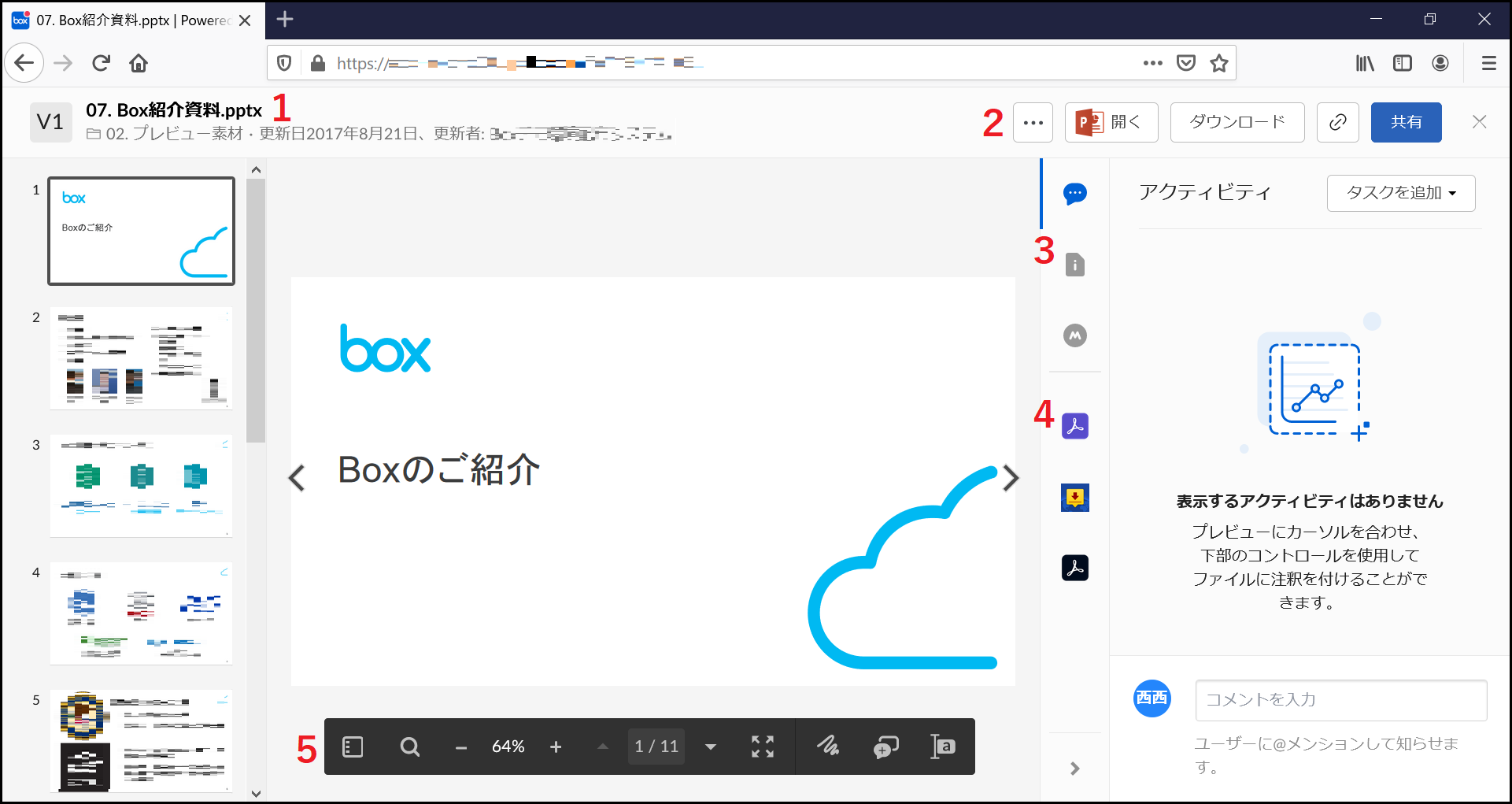Viewport: 1512px width, 804px height.
Task: Go to previous slide with left arrow
Action: pos(296,477)
